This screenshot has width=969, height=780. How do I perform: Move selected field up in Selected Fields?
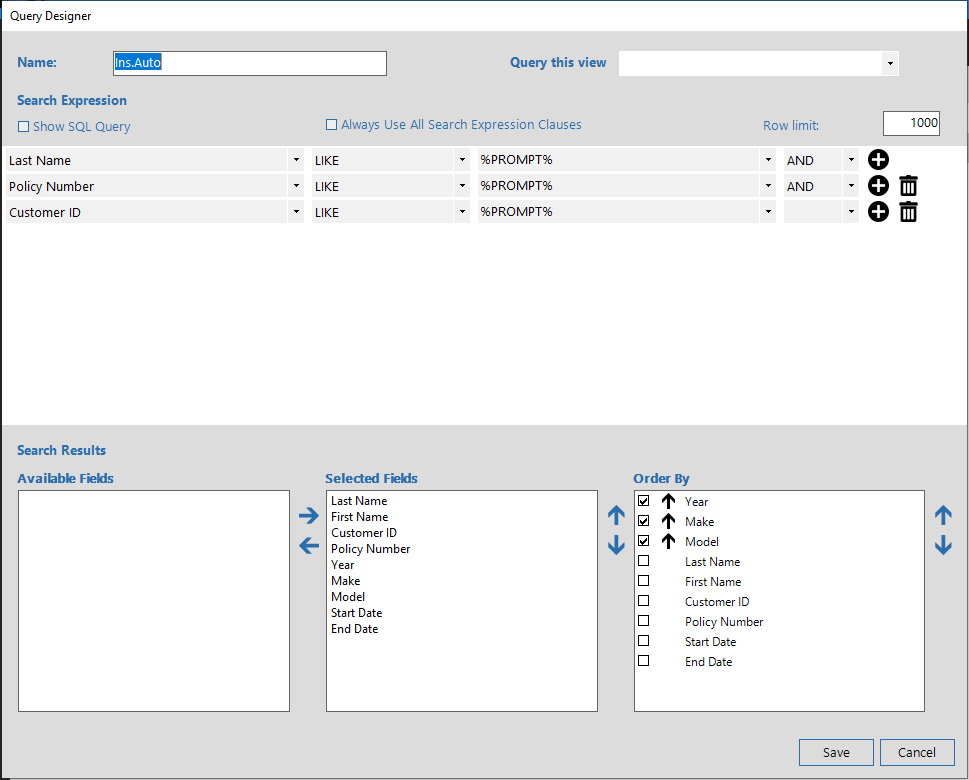click(x=616, y=516)
